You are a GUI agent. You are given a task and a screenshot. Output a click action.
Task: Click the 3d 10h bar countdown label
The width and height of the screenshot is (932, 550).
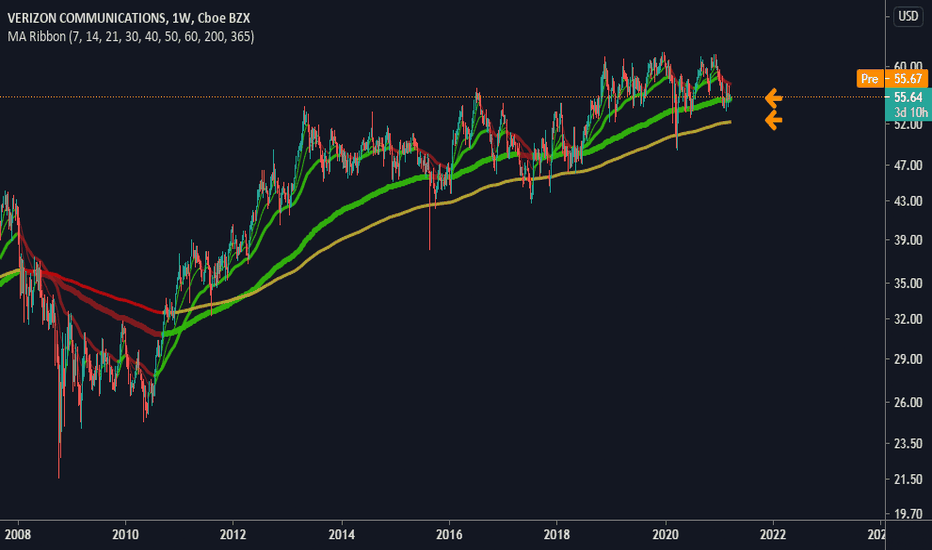(910, 112)
